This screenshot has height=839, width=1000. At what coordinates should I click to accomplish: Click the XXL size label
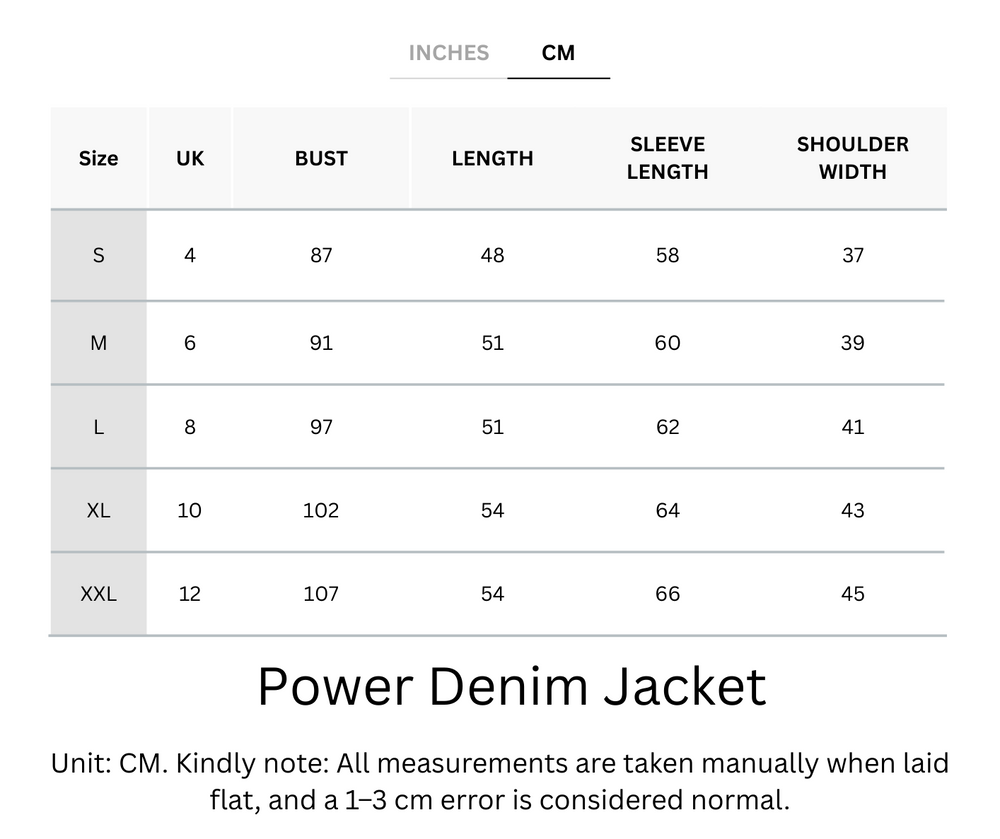coord(98,593)
